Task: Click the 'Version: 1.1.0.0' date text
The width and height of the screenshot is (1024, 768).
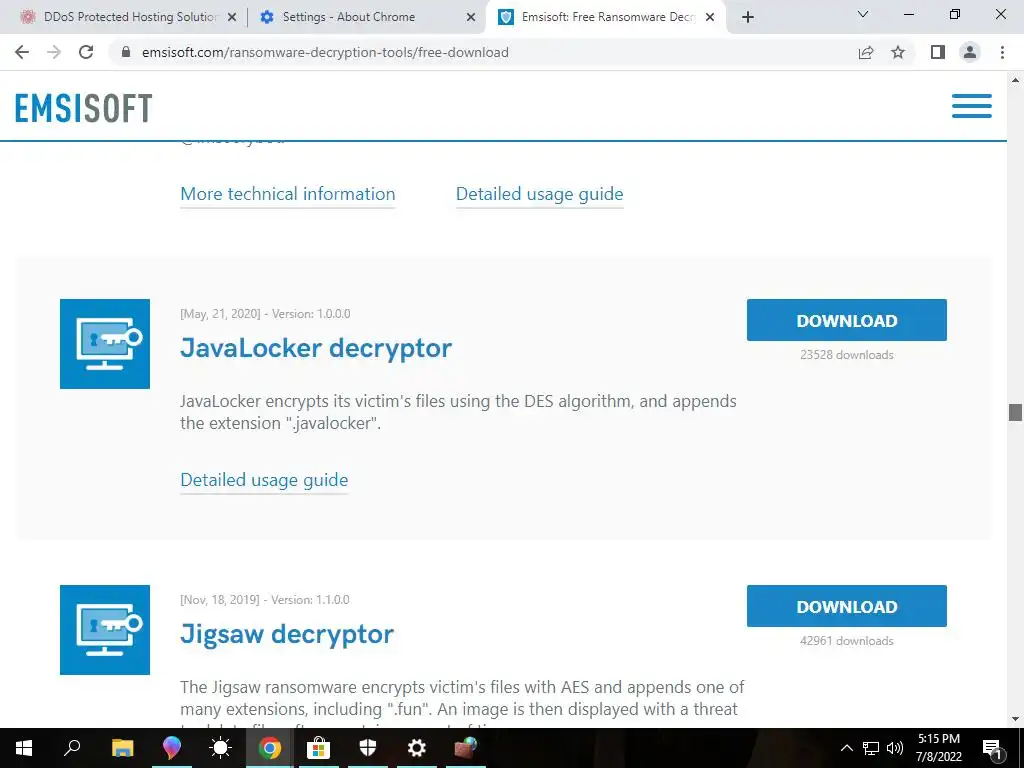Action: tap(264, 600)
